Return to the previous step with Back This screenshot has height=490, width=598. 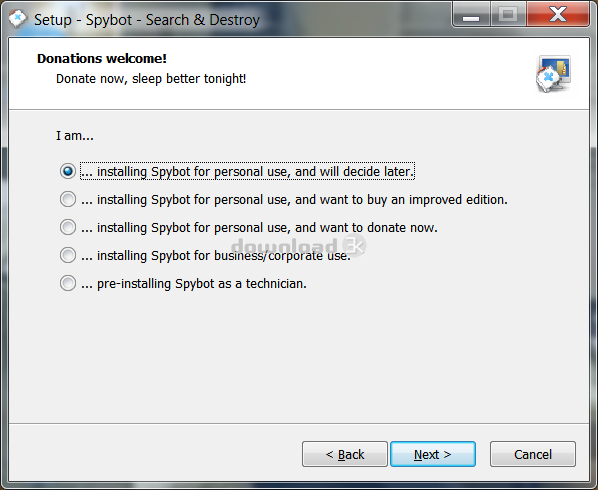coord(345,454)
